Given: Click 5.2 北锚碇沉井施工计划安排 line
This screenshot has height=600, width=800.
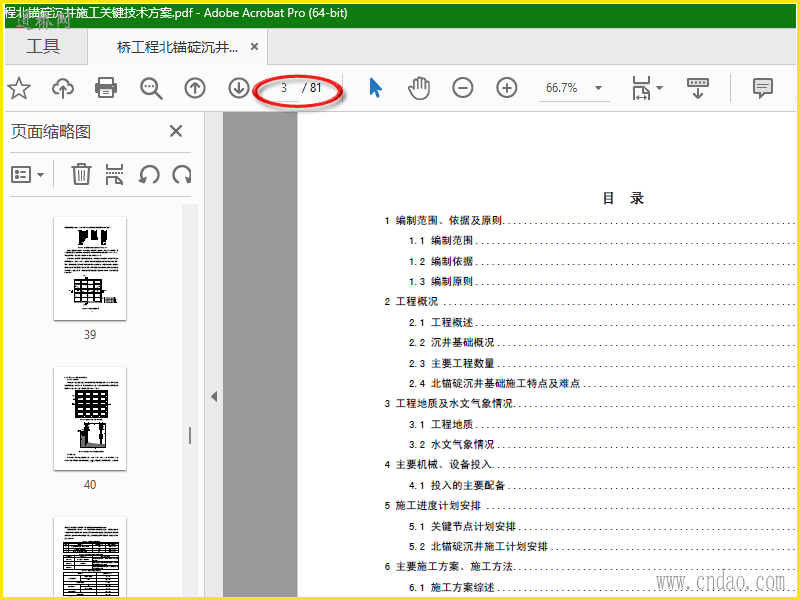Looking at the screenshot, I should pyautogui.click(x=604, y=546).
